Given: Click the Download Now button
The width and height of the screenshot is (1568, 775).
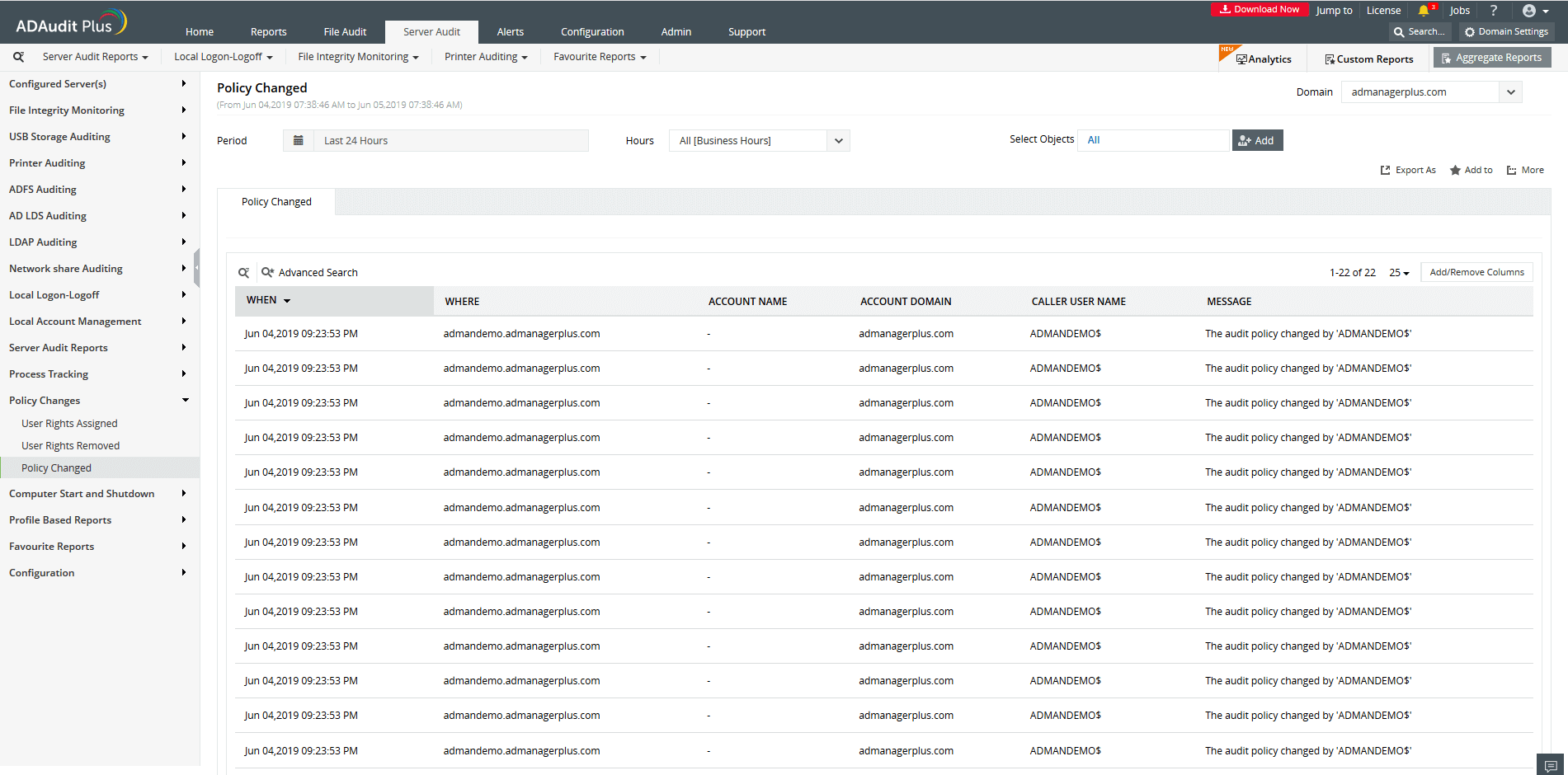Looking at the screenshot, I should click(x=1260, y=10).
